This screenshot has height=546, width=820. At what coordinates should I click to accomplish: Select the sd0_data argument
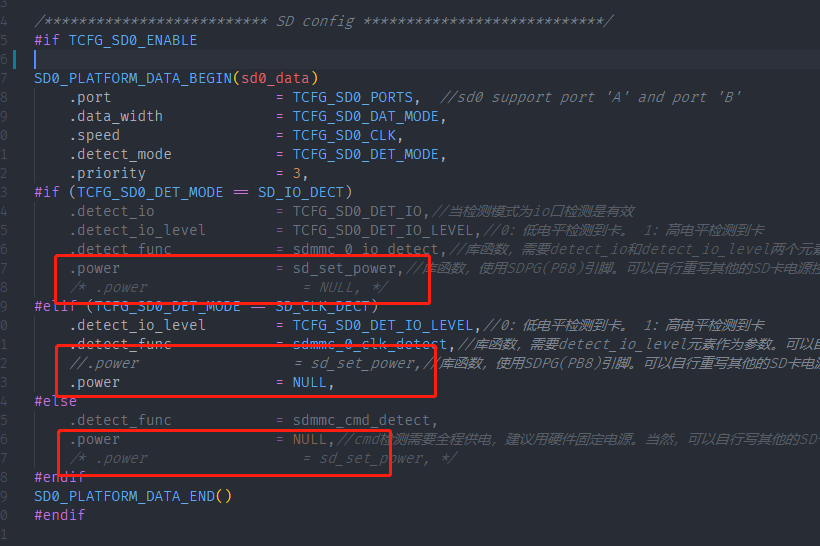click(x=275, y=78)
